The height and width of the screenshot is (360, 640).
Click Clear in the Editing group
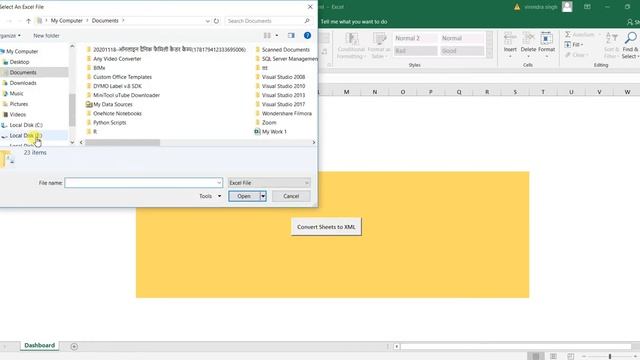[576, 55]
